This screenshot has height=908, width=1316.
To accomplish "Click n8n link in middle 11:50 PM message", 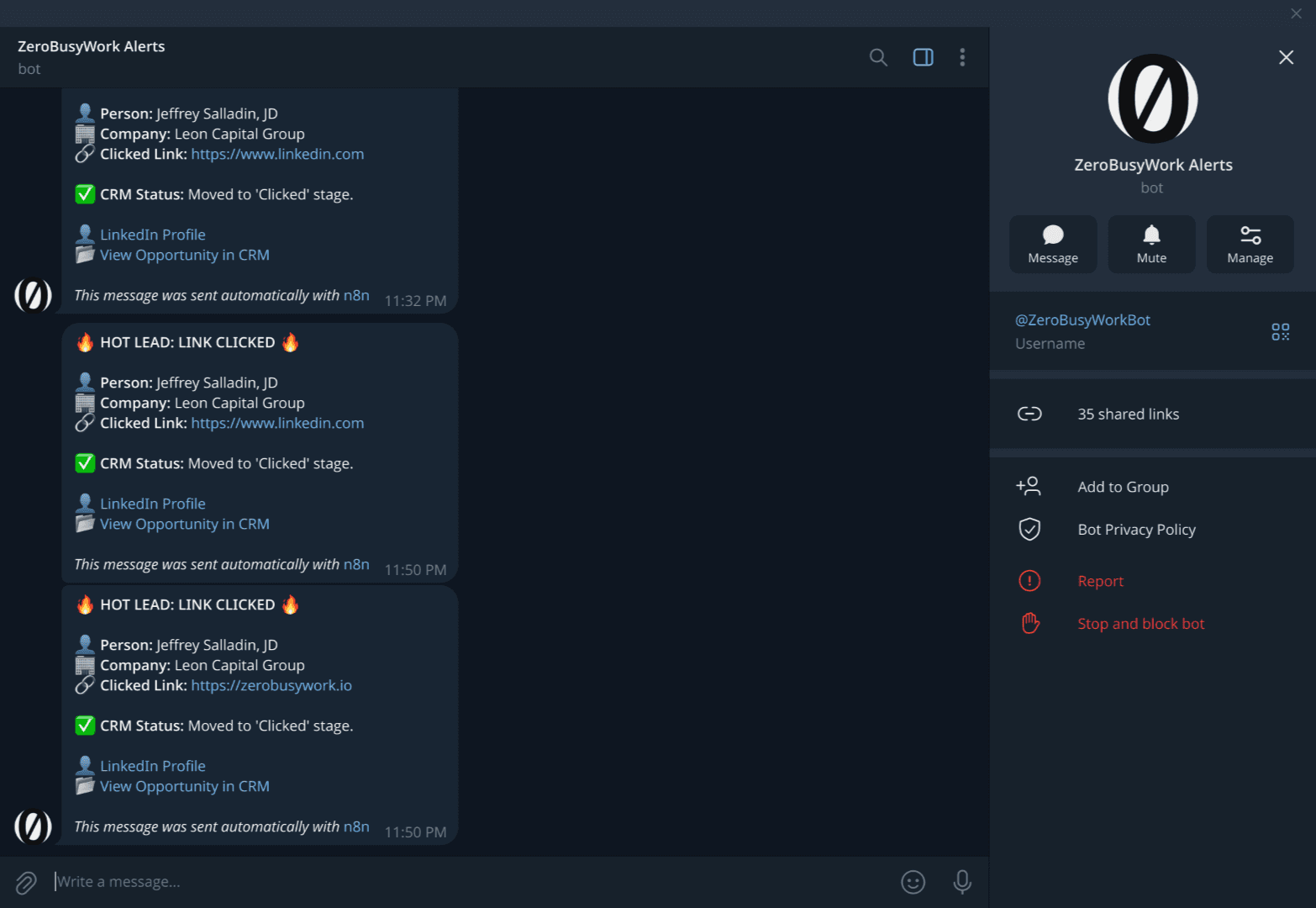I will [356, 564].
